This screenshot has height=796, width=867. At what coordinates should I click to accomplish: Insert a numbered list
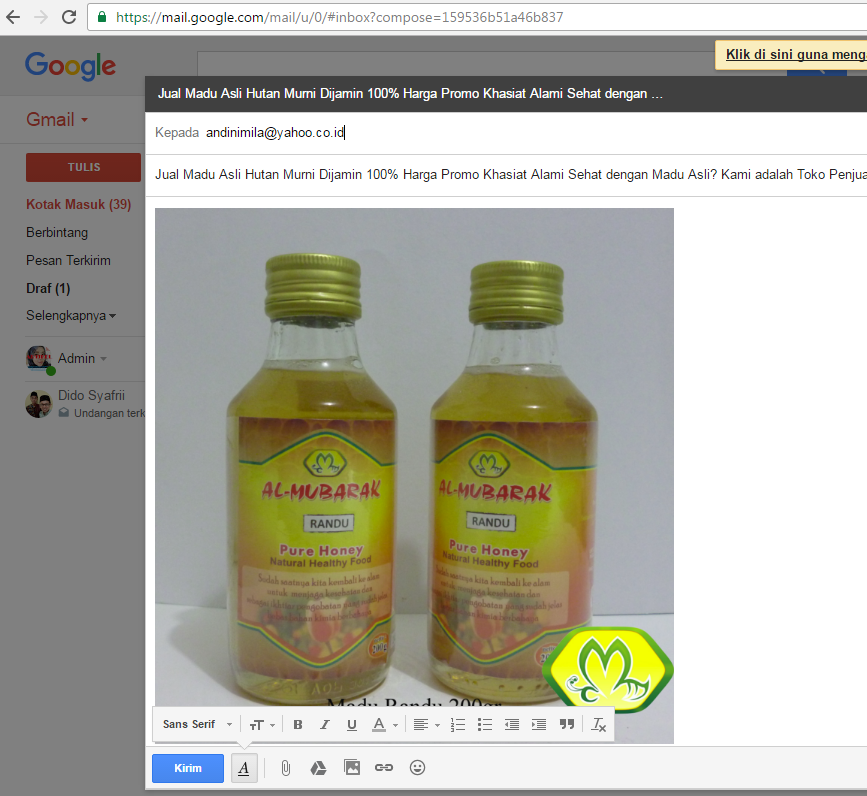tap(458, 725)
